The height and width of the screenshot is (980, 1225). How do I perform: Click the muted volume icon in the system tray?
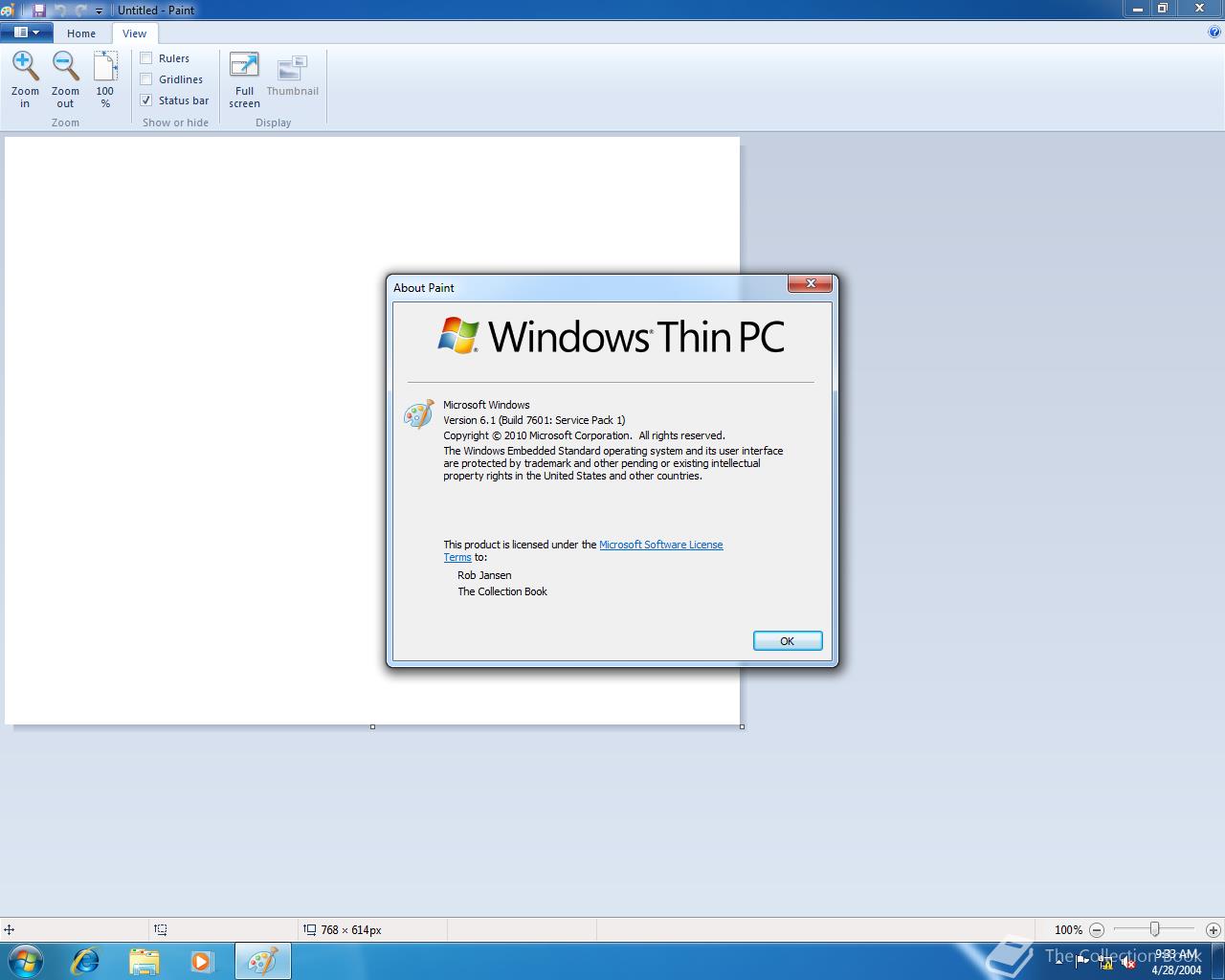[1127, 962]
